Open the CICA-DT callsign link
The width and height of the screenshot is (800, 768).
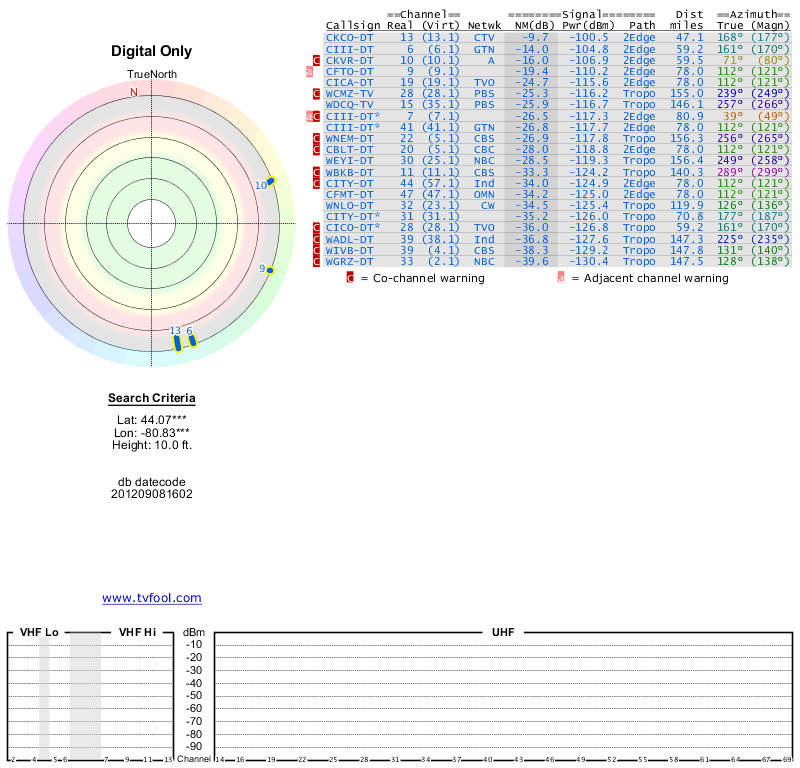tap(349, 82)
